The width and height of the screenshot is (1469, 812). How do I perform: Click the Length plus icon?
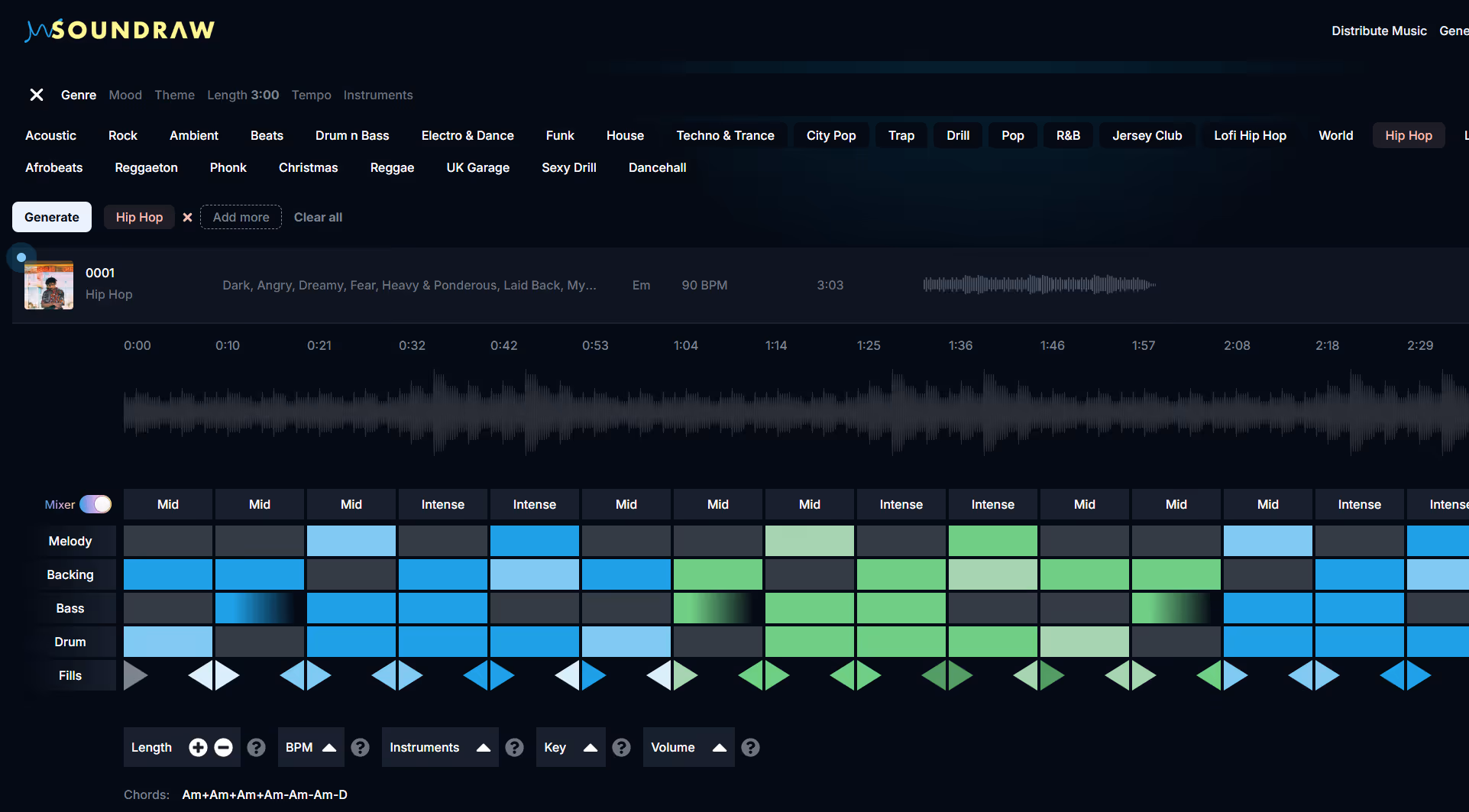click(198, 747)
